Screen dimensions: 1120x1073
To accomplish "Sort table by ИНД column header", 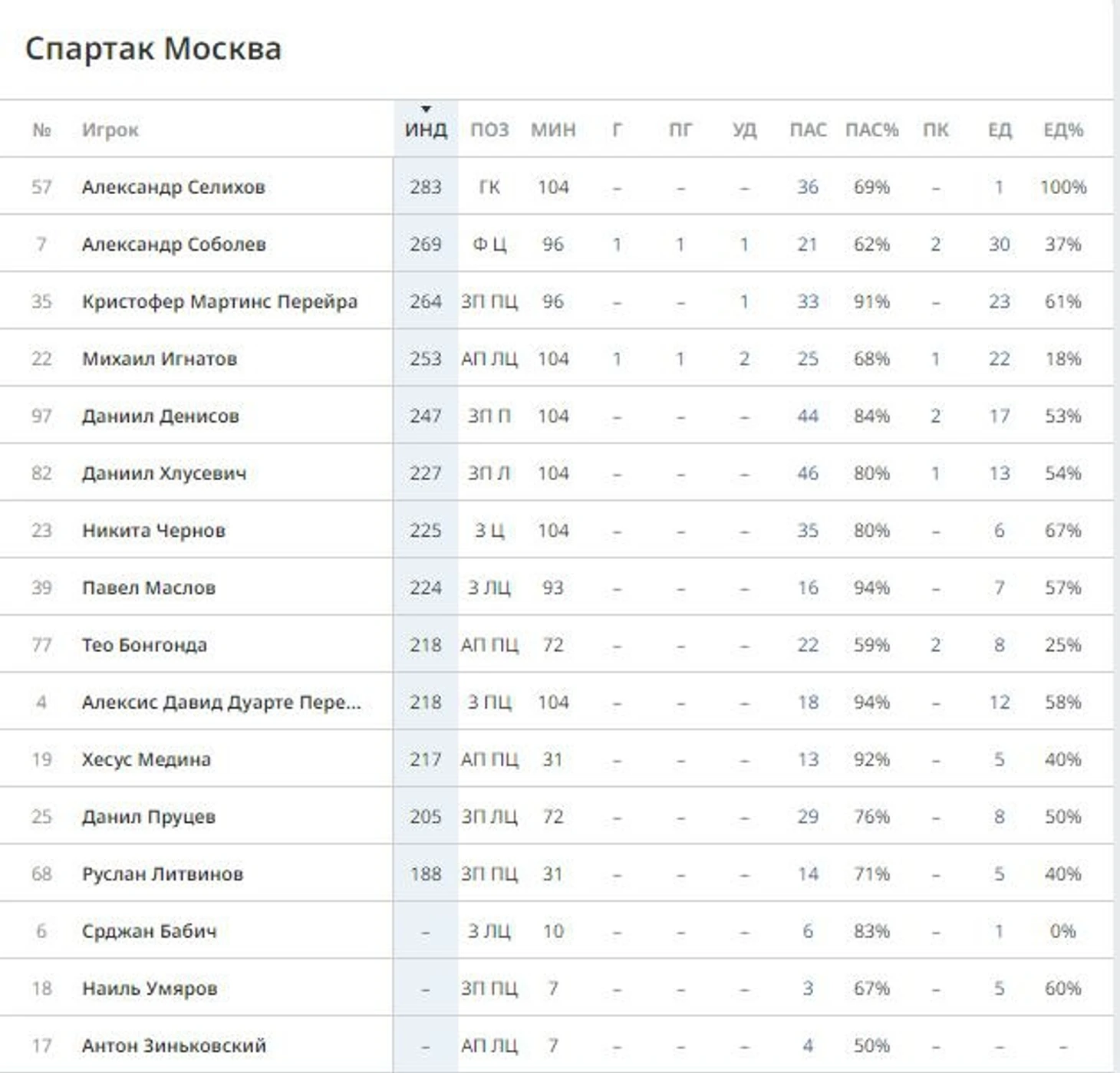I will pos(426,130).
